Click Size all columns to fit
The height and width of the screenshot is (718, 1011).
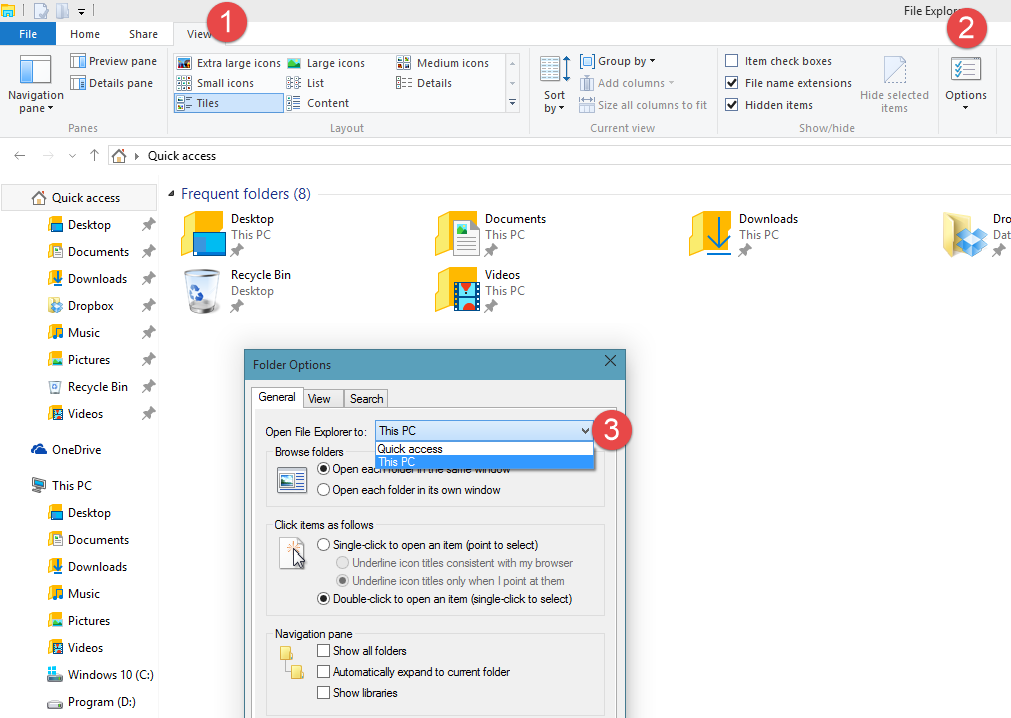point(643,105)
